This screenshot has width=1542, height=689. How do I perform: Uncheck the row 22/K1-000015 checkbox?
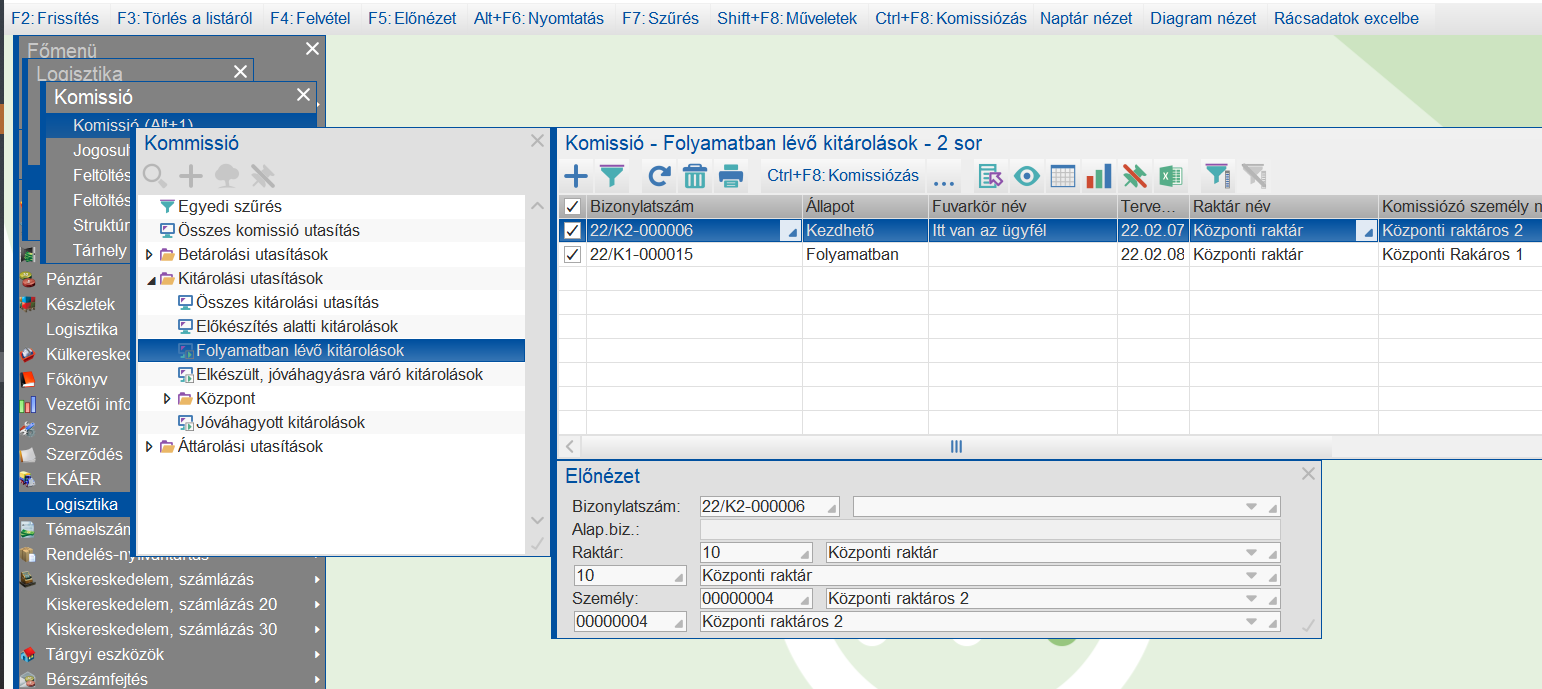(572, 255)
